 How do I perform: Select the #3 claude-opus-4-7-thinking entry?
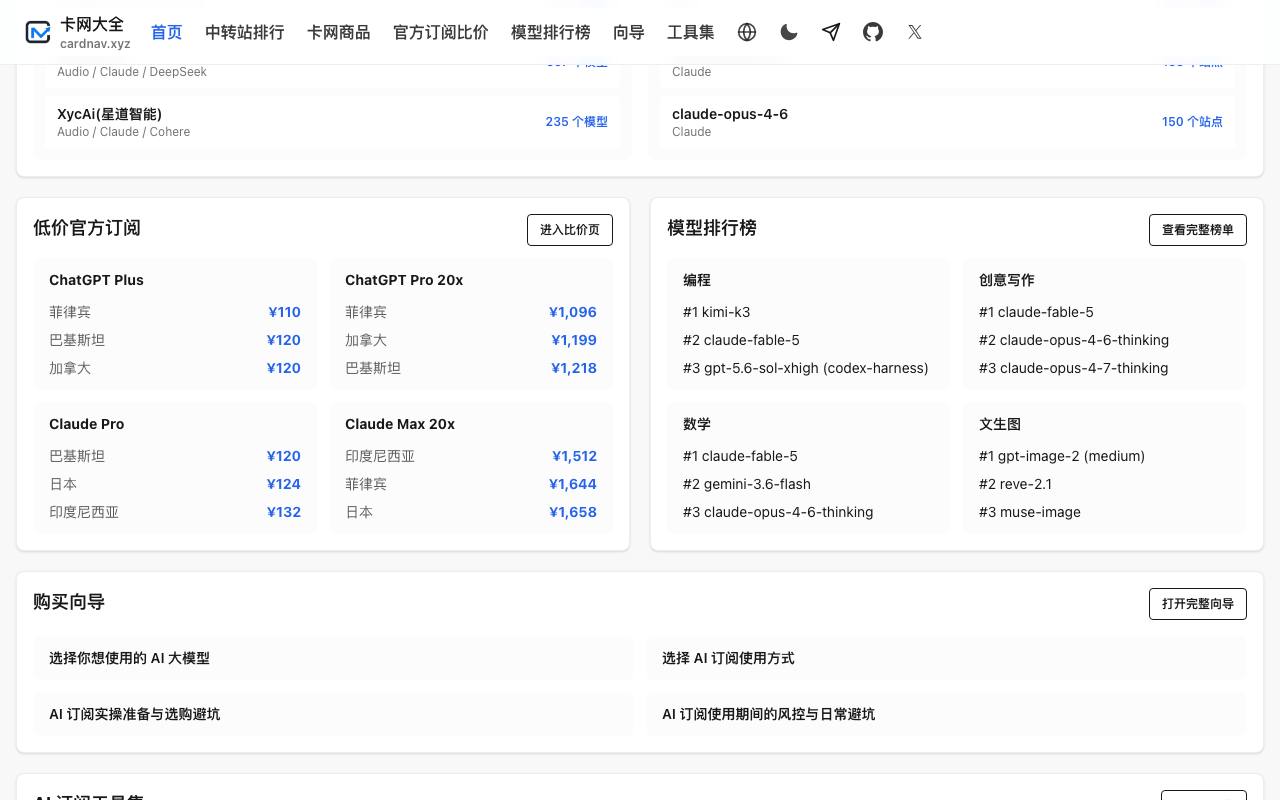(x=1074, y=368)
